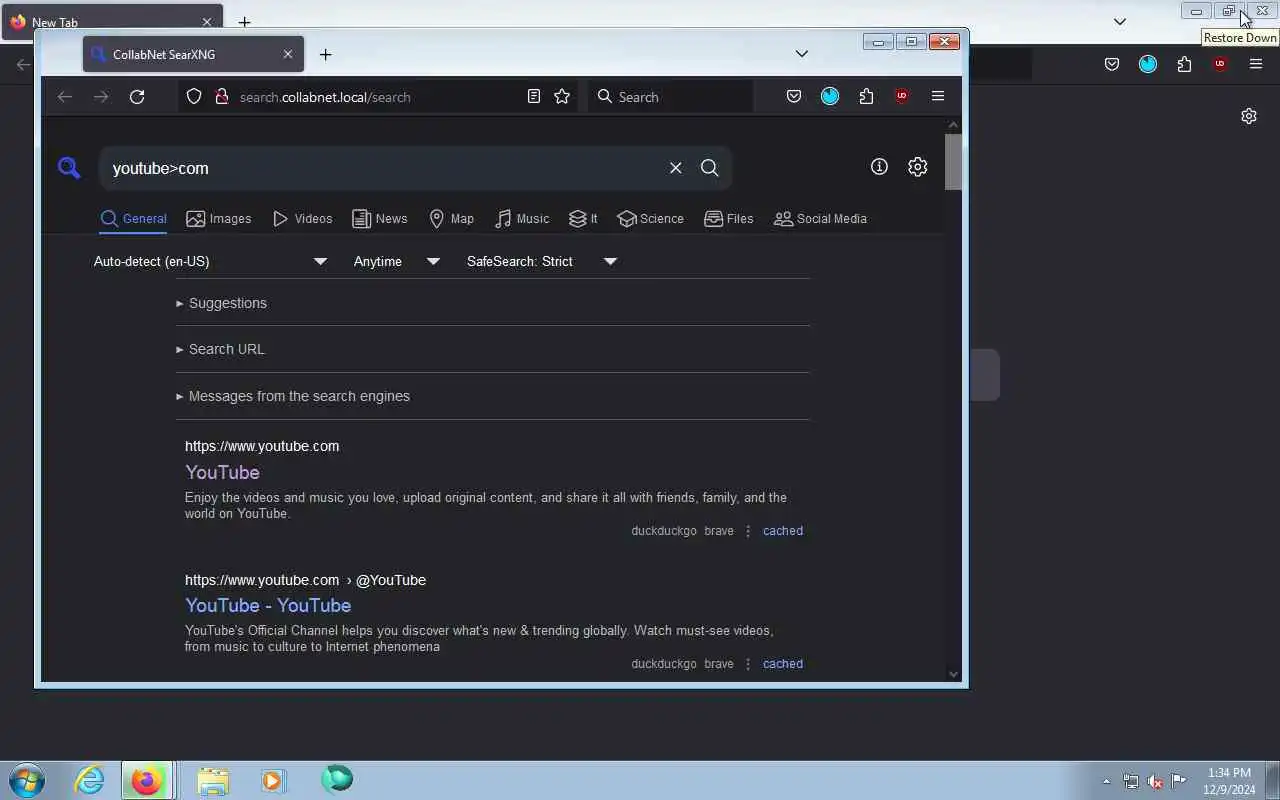Submit search with the magnifier button
This screenshot has width=1280, height=800.
pos(710,168)
